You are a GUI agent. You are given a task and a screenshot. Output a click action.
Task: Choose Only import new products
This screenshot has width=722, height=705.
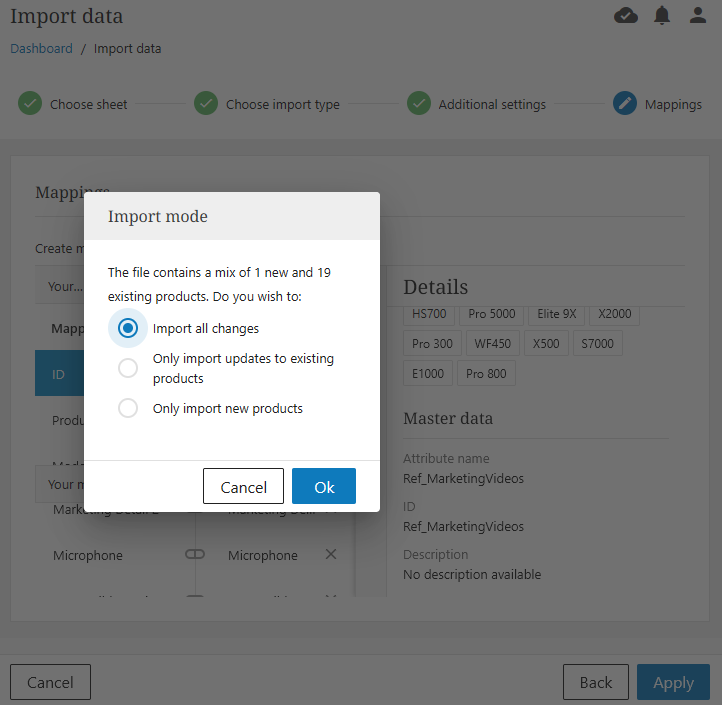click(128, 408)
